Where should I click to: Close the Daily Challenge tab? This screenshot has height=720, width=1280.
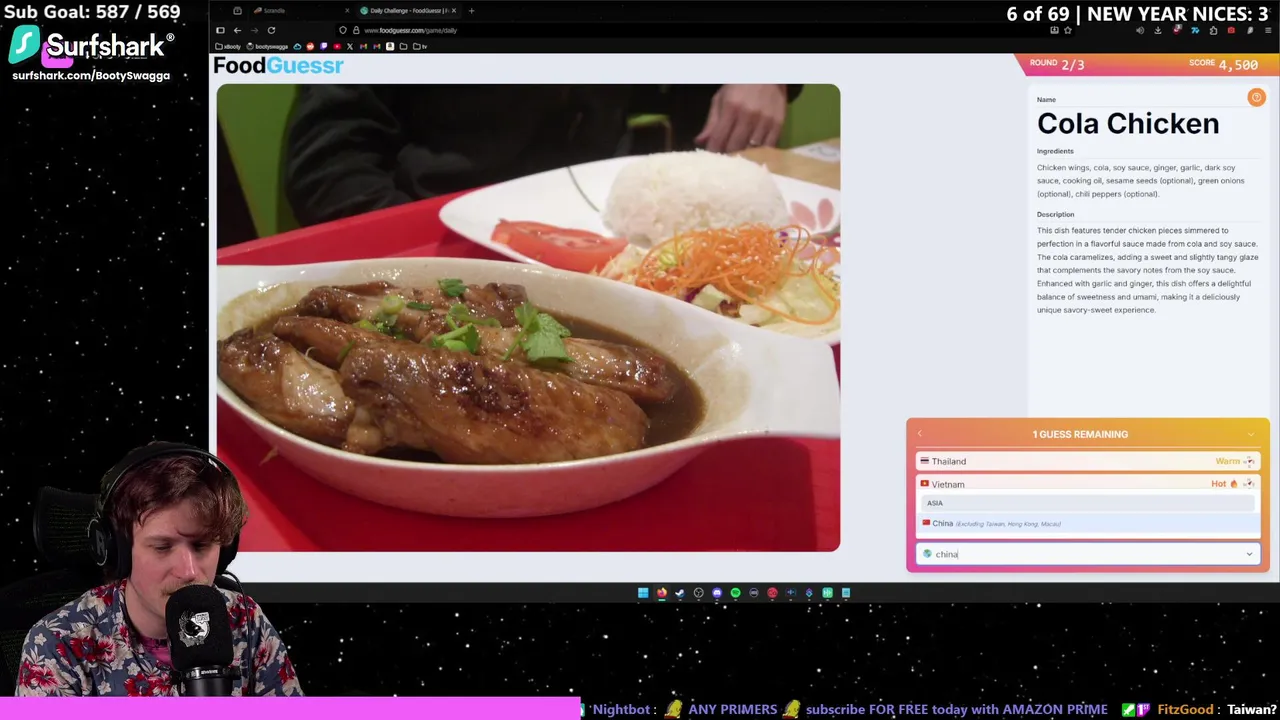(x=454, y=11)
